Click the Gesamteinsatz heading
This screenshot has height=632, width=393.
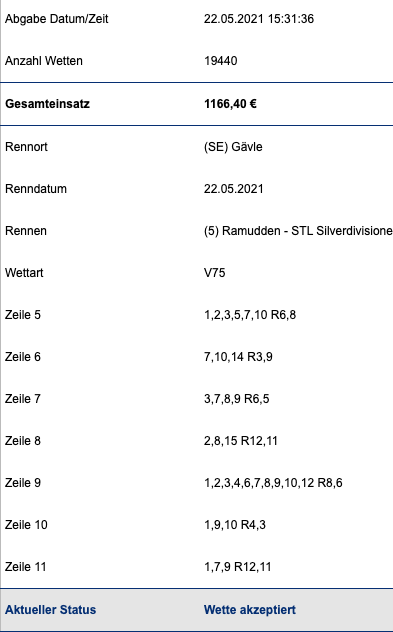click(47, 104)
